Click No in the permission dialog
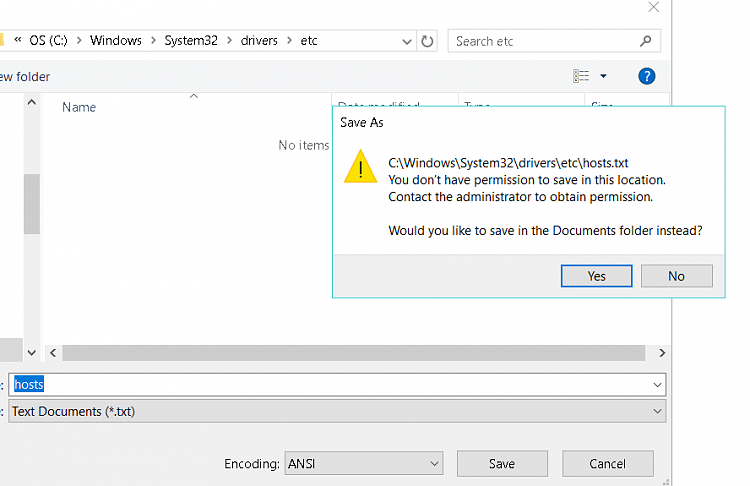The width and height of the screenshot is (750, 486). (676, 276)
